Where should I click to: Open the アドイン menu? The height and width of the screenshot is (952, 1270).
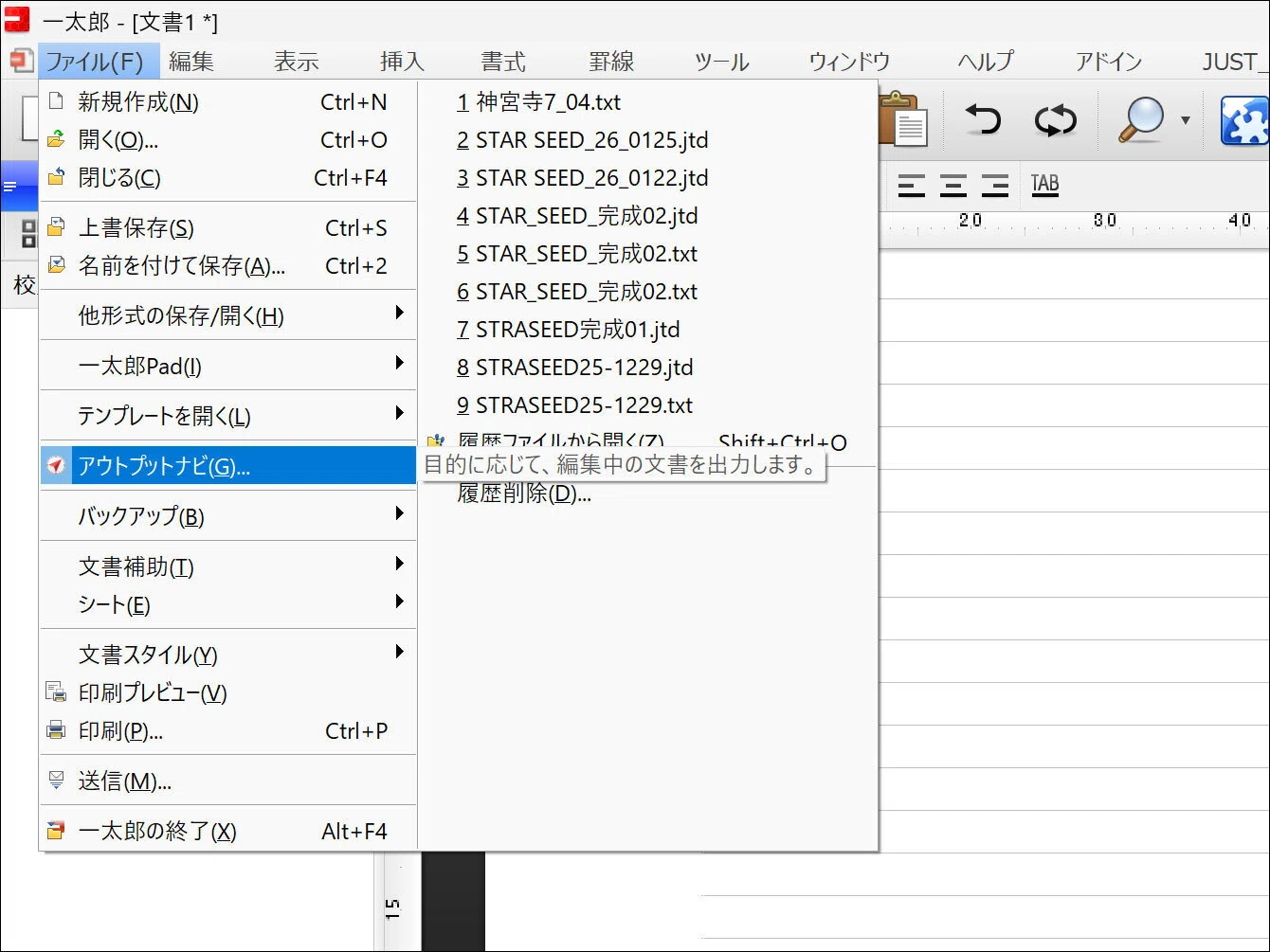1109,62
